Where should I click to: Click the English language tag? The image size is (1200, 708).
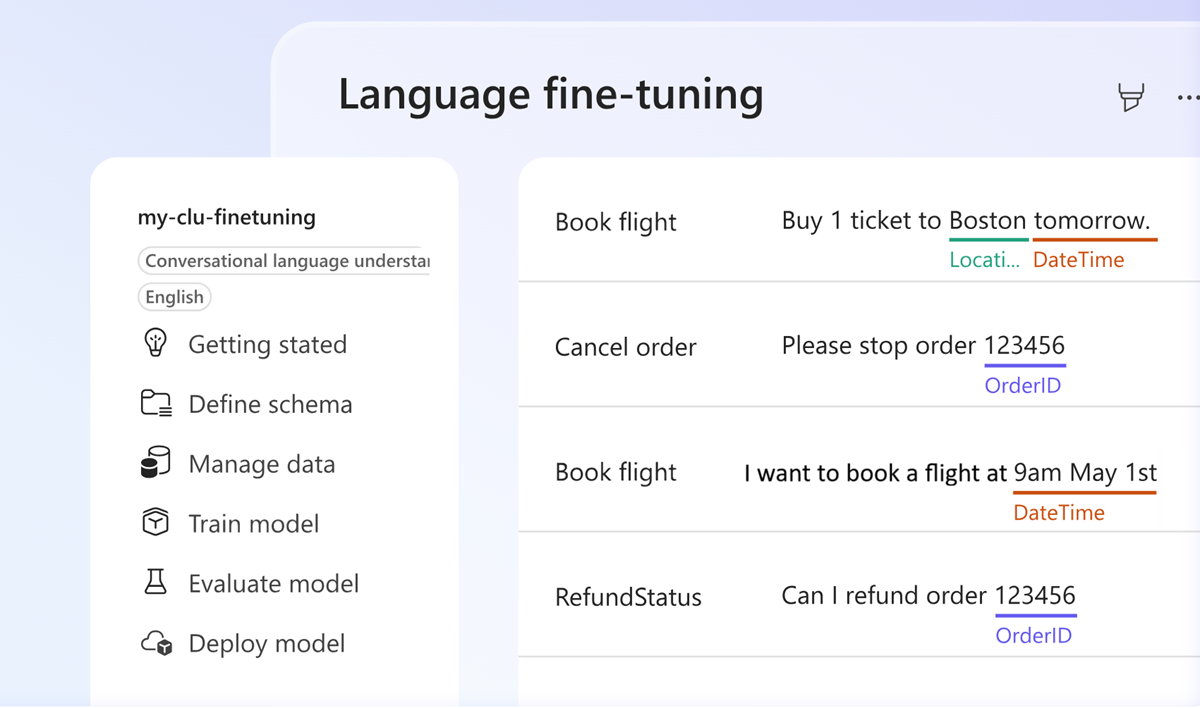coord(174,297)
